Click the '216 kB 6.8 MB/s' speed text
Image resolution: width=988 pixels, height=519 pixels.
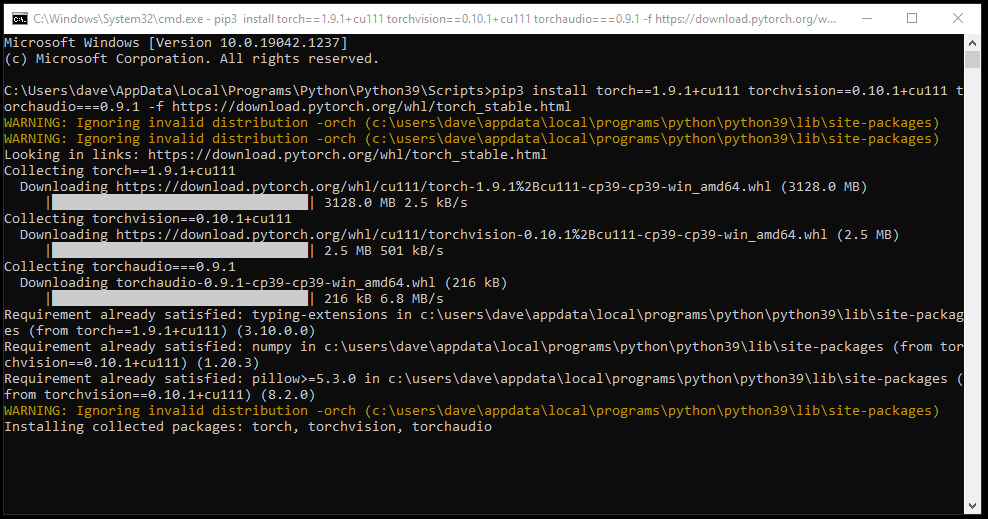384,299
